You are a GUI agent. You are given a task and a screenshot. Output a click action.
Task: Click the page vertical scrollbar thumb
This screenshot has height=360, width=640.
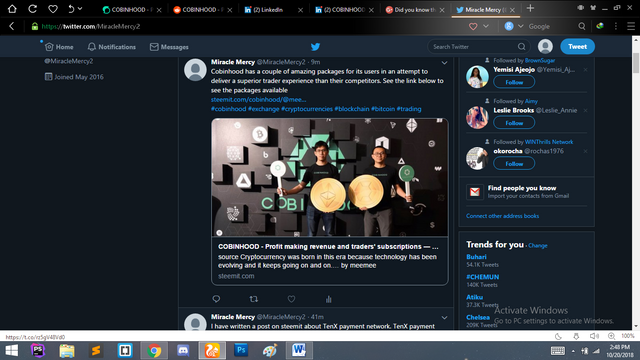pos(636,63)
